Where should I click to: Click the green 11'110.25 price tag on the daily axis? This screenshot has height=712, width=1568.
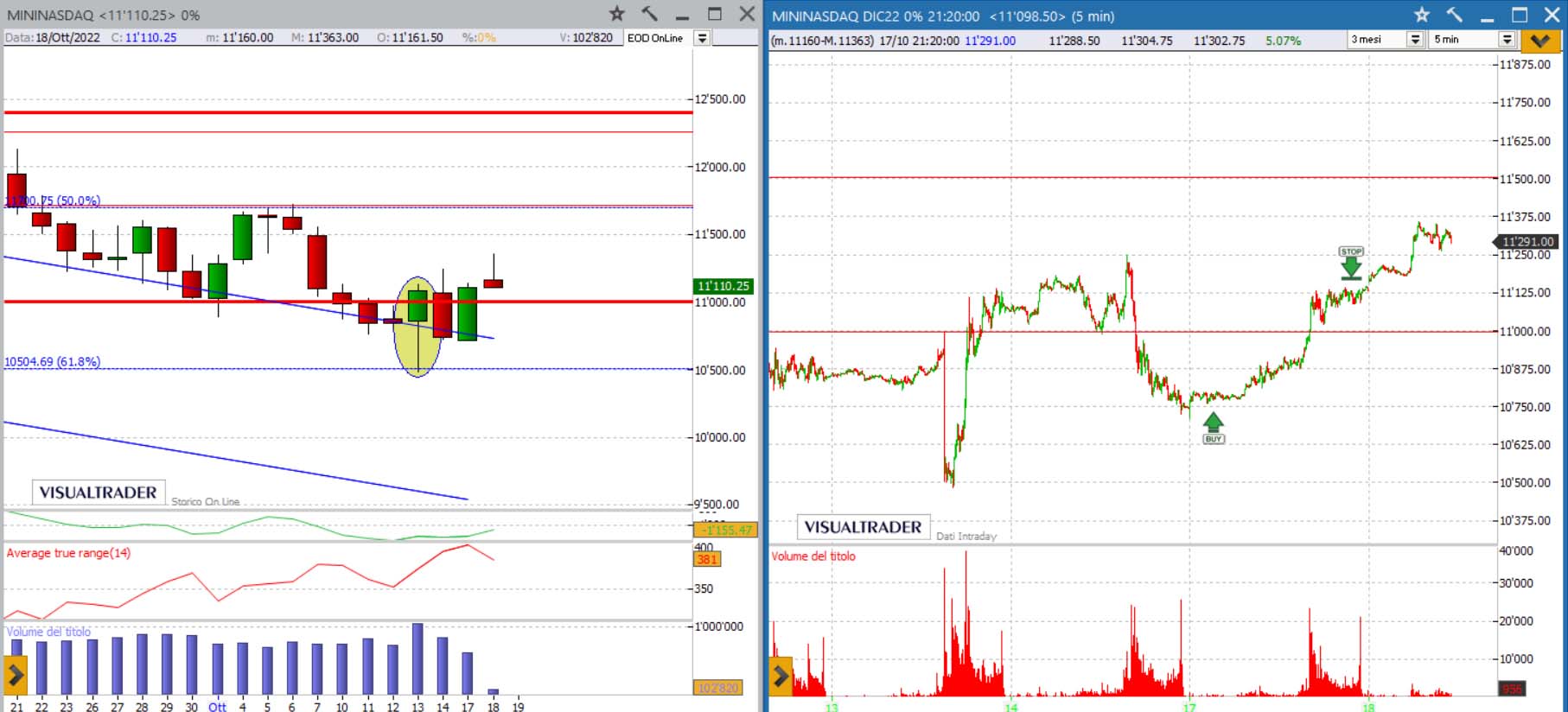click(723, 286)
